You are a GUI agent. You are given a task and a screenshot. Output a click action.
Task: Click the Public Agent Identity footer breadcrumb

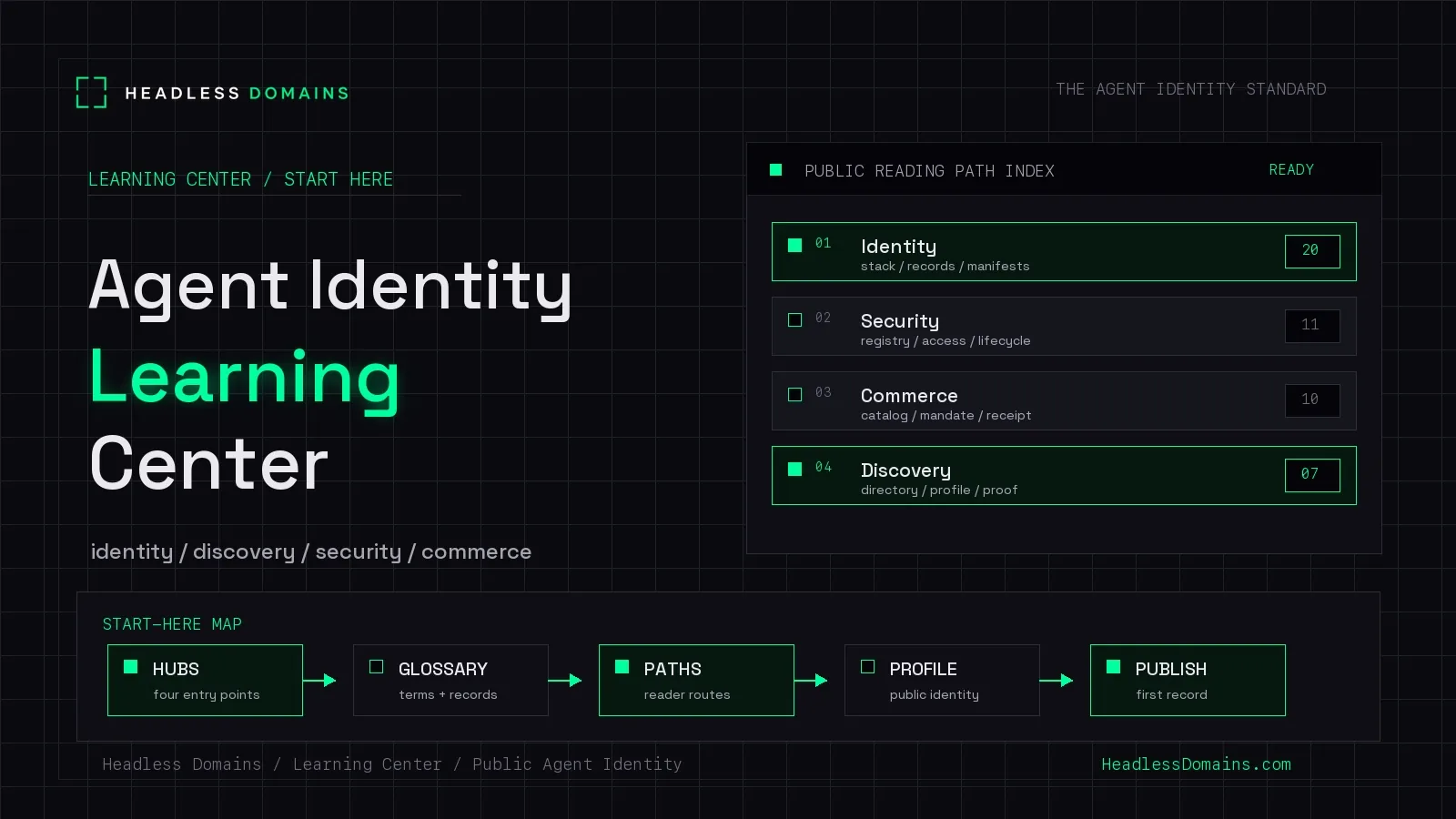click(x=577, y=764)
